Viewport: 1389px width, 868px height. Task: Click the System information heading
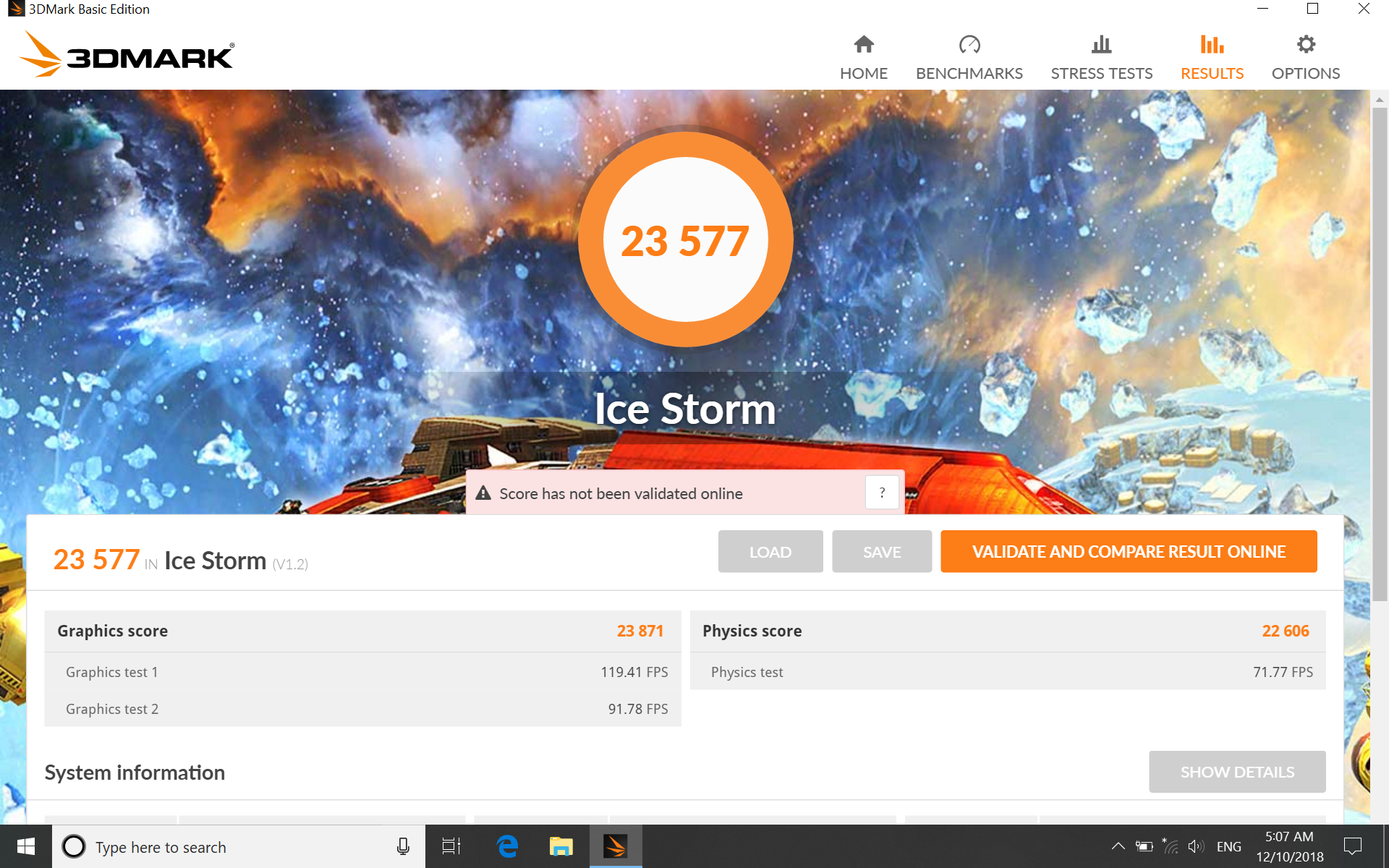(x=135, y=773)
